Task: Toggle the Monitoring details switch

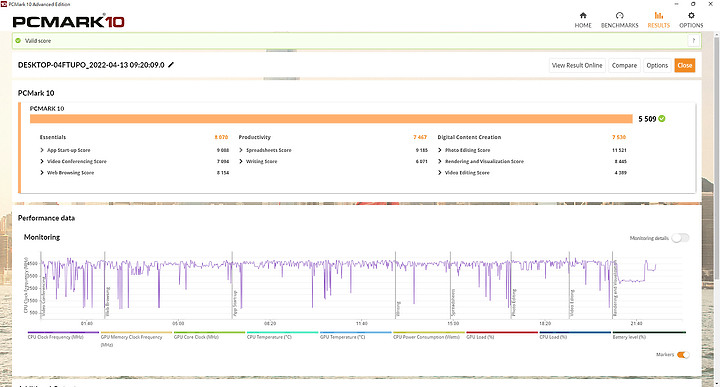Action: click(680, 238)
